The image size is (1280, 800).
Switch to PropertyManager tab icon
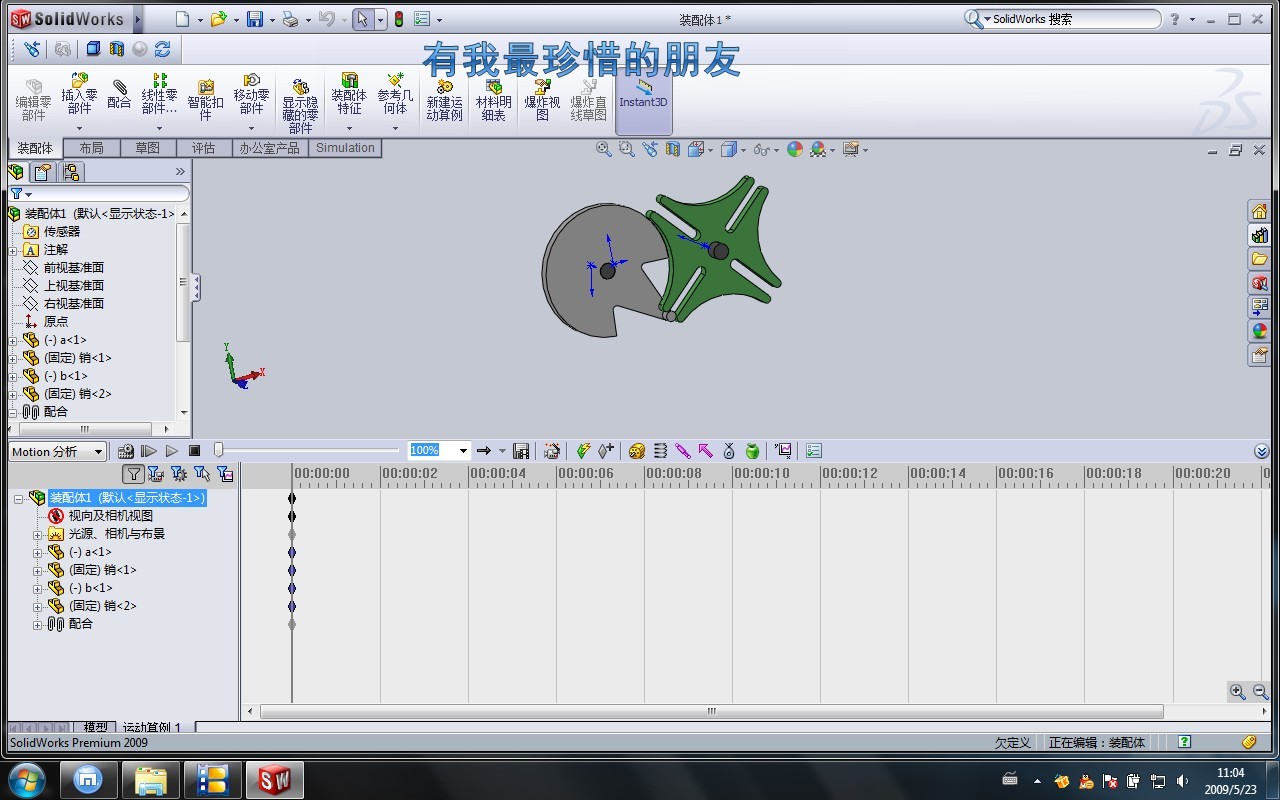pos(42,172)
